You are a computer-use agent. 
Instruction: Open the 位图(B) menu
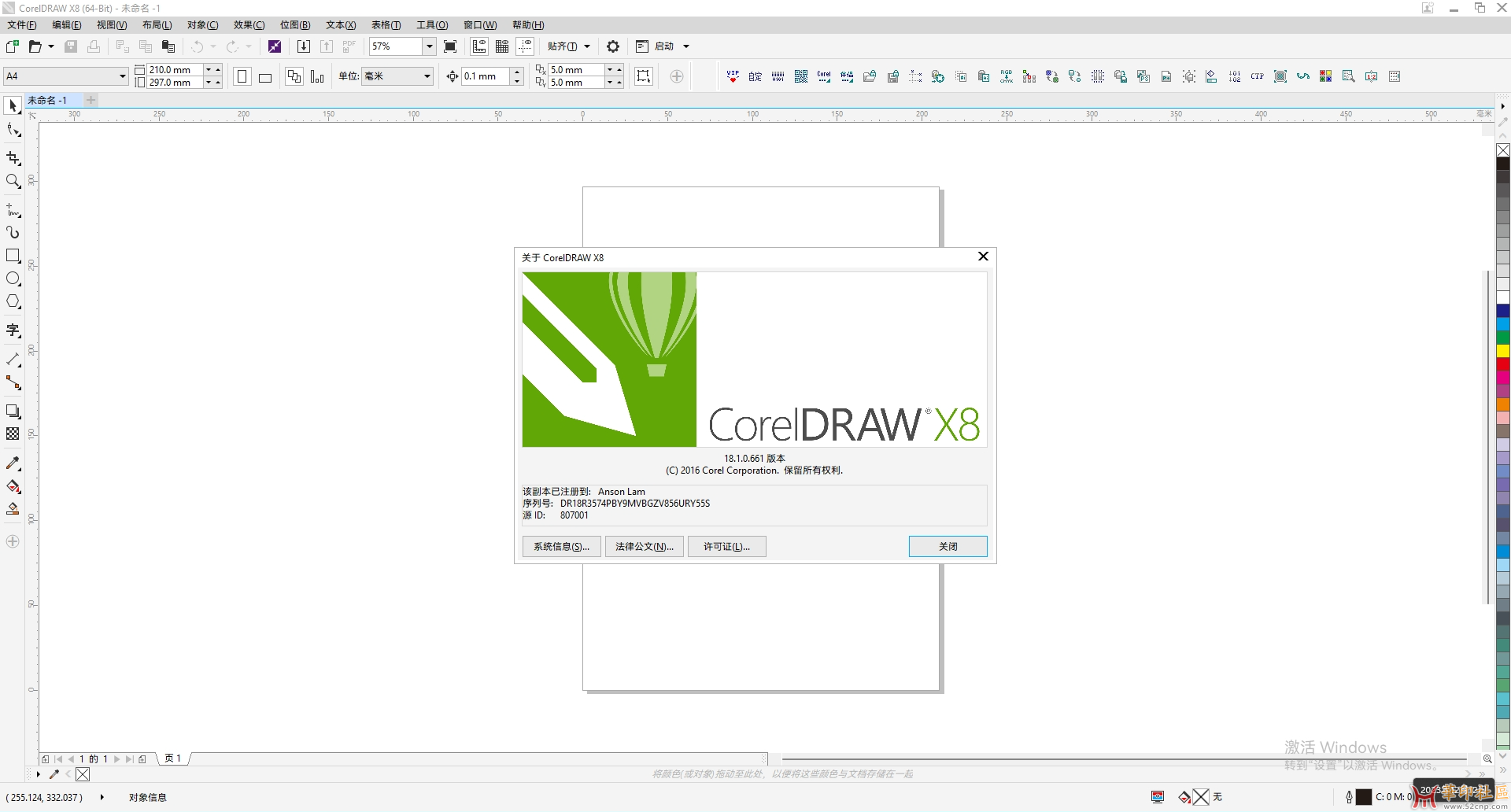[x=295, y=25]
